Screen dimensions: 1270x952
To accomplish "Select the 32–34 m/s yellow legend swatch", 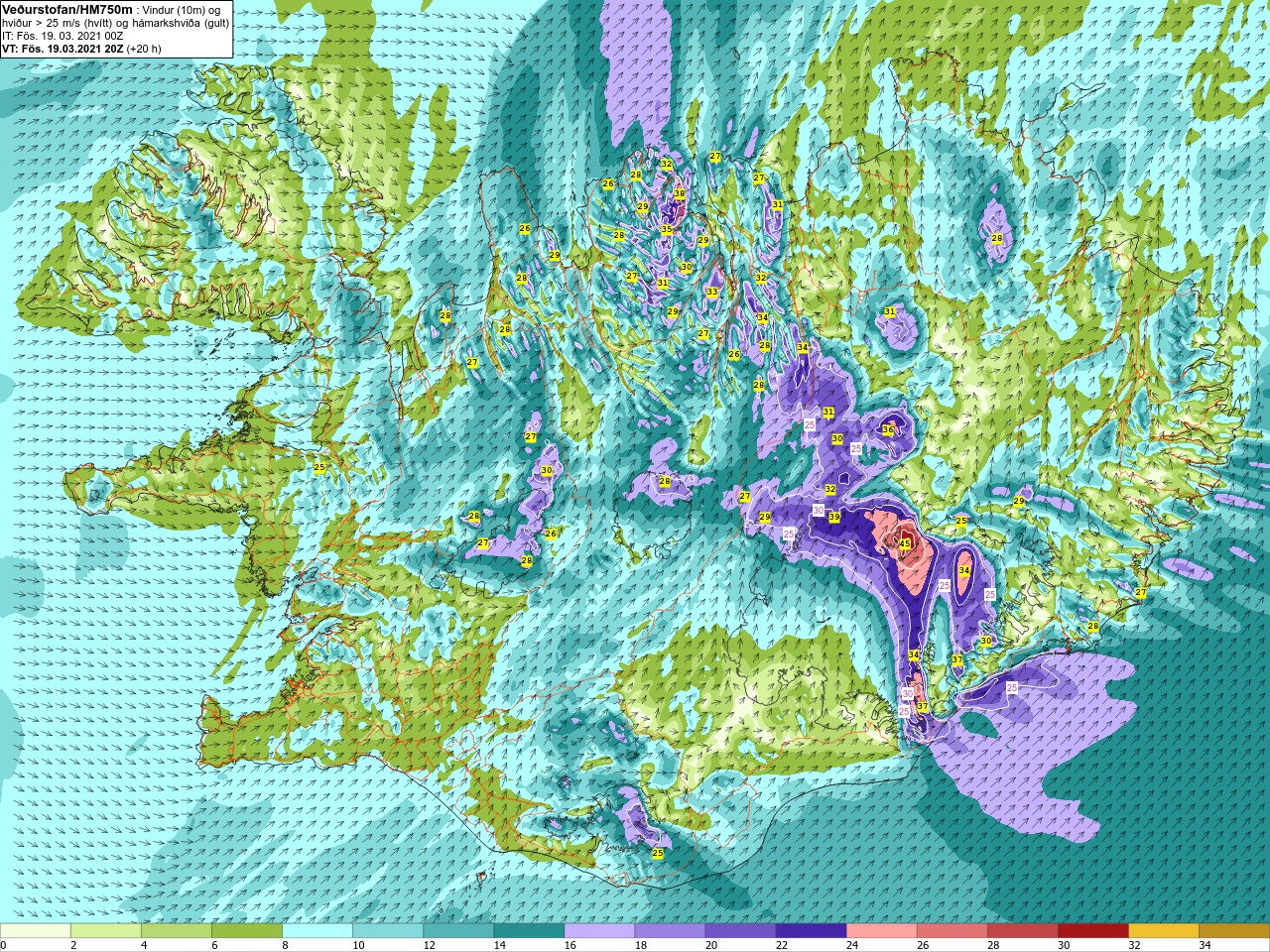I will (1163, 931).
